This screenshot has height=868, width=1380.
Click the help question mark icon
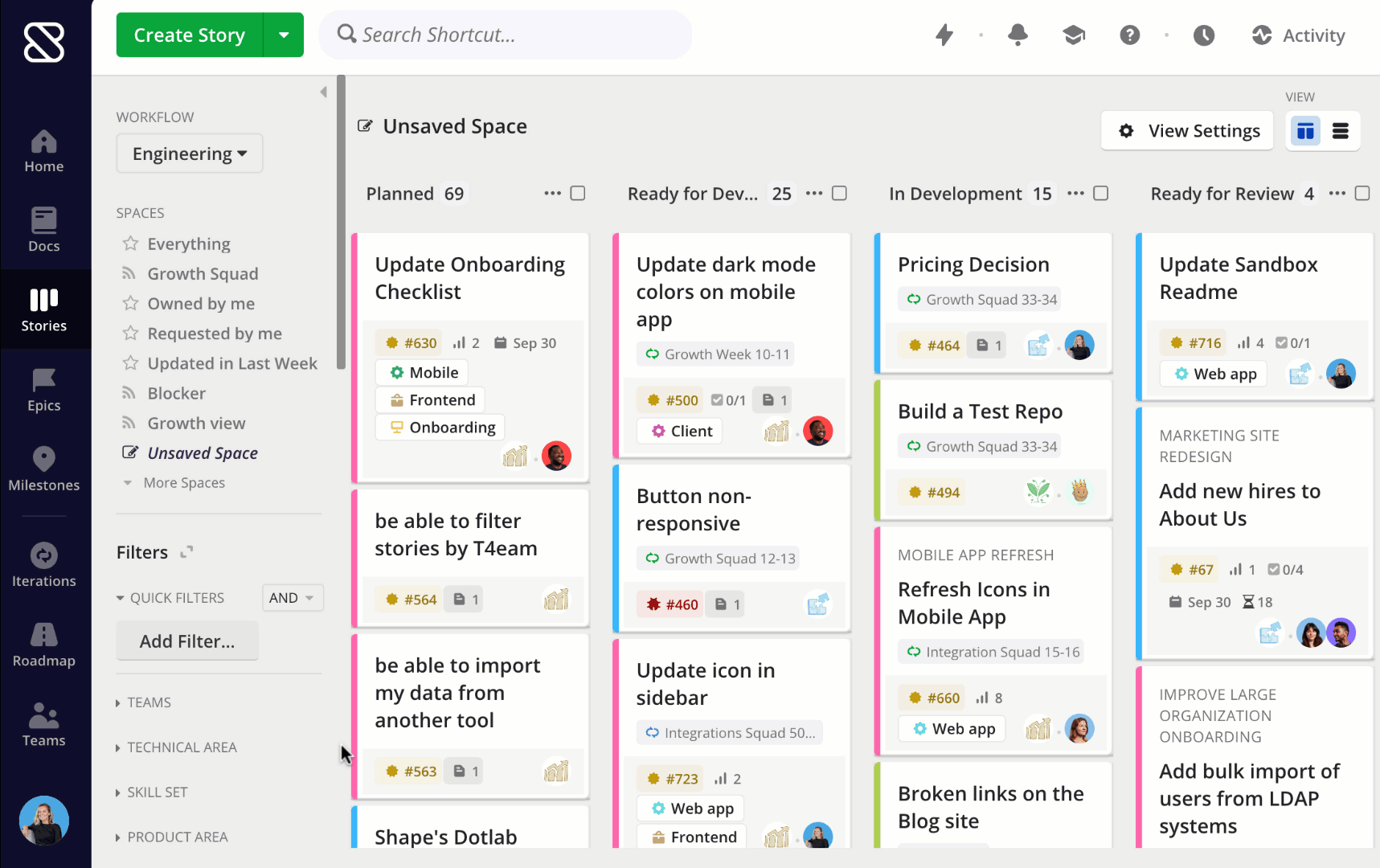pyautogui.click(x=1129, y=35)
